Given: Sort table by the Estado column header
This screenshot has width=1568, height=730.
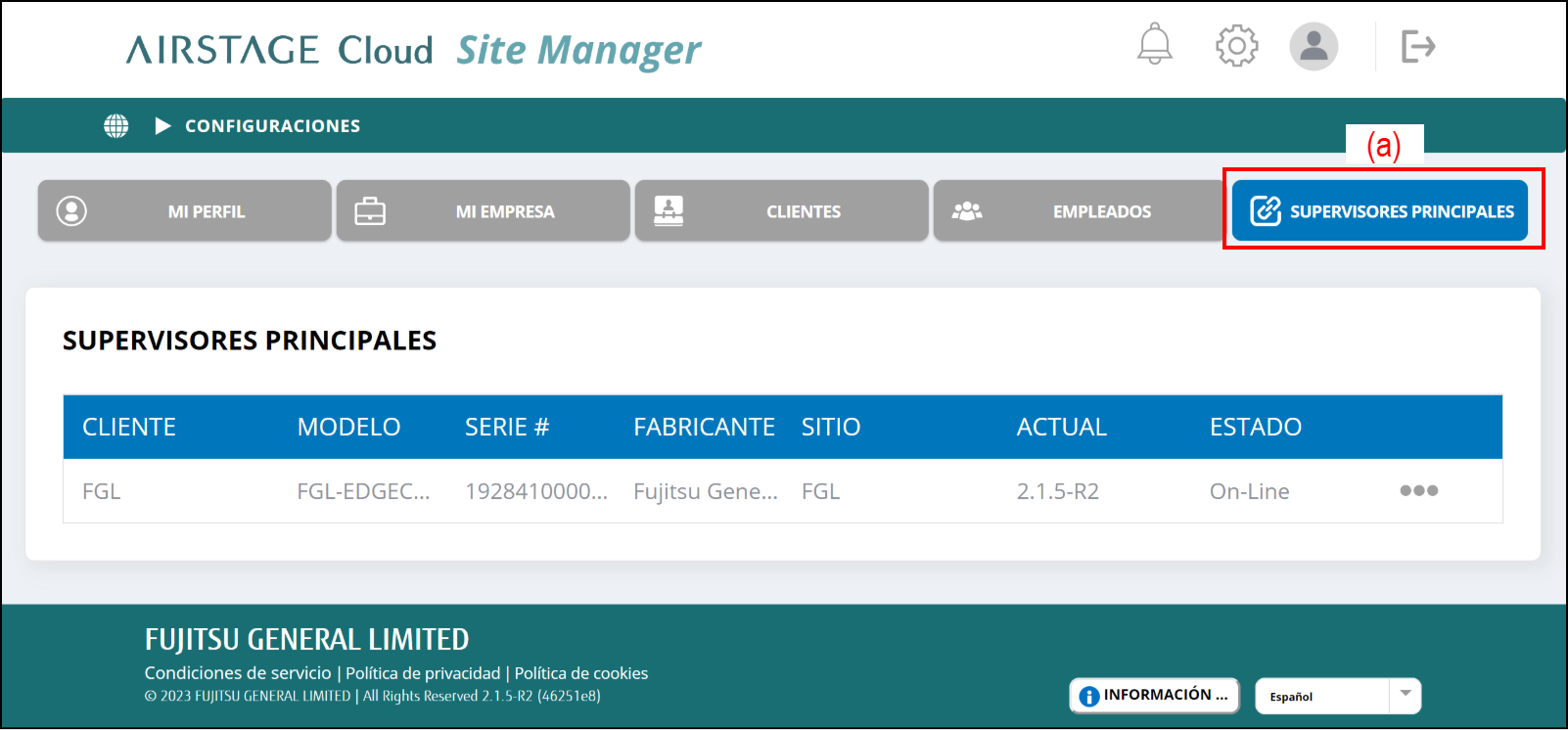Looking at the screenshot, I should (x=1255, y=428).
